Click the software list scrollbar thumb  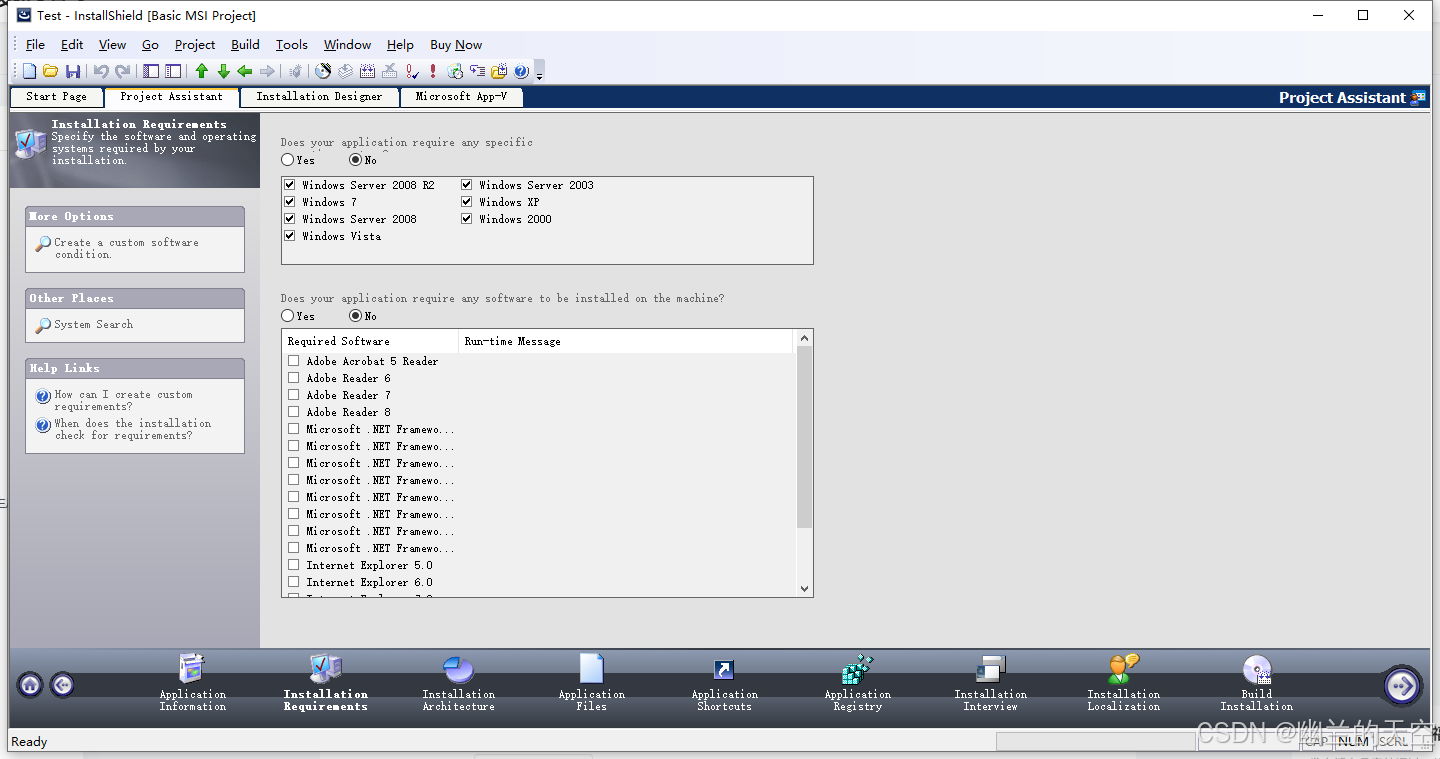[805, 437]
